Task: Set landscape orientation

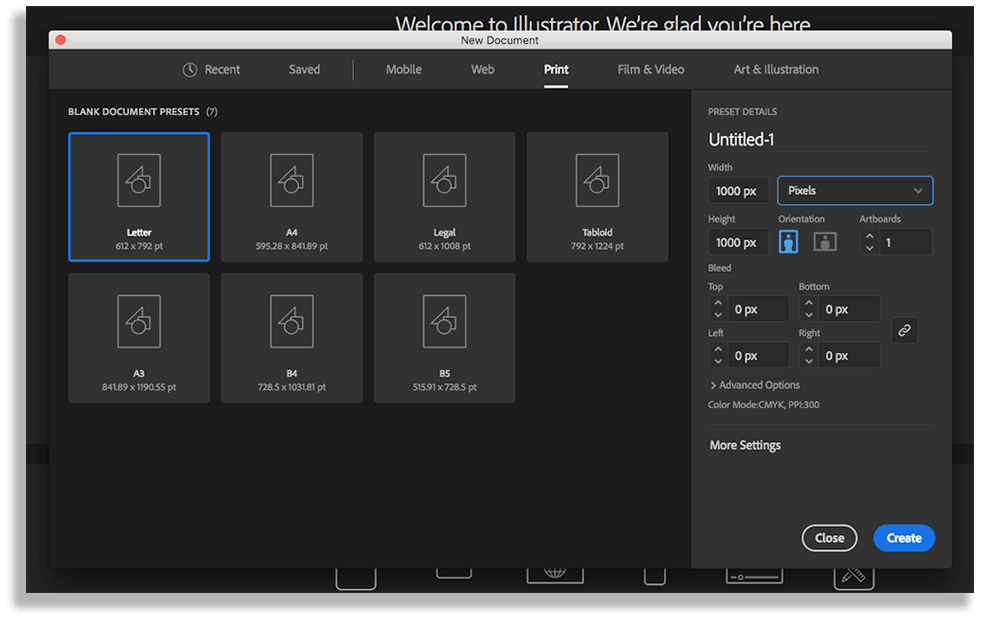Action: click(824, 241)
